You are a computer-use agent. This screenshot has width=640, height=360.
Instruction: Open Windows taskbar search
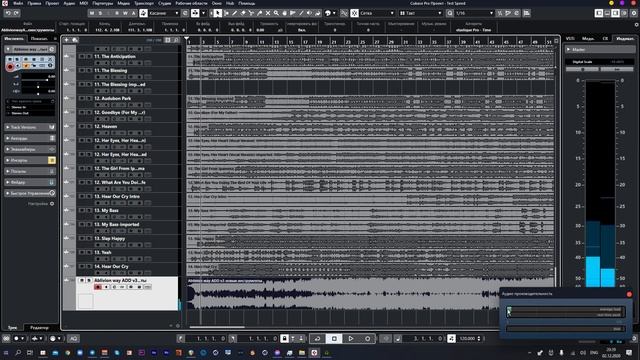18,352
